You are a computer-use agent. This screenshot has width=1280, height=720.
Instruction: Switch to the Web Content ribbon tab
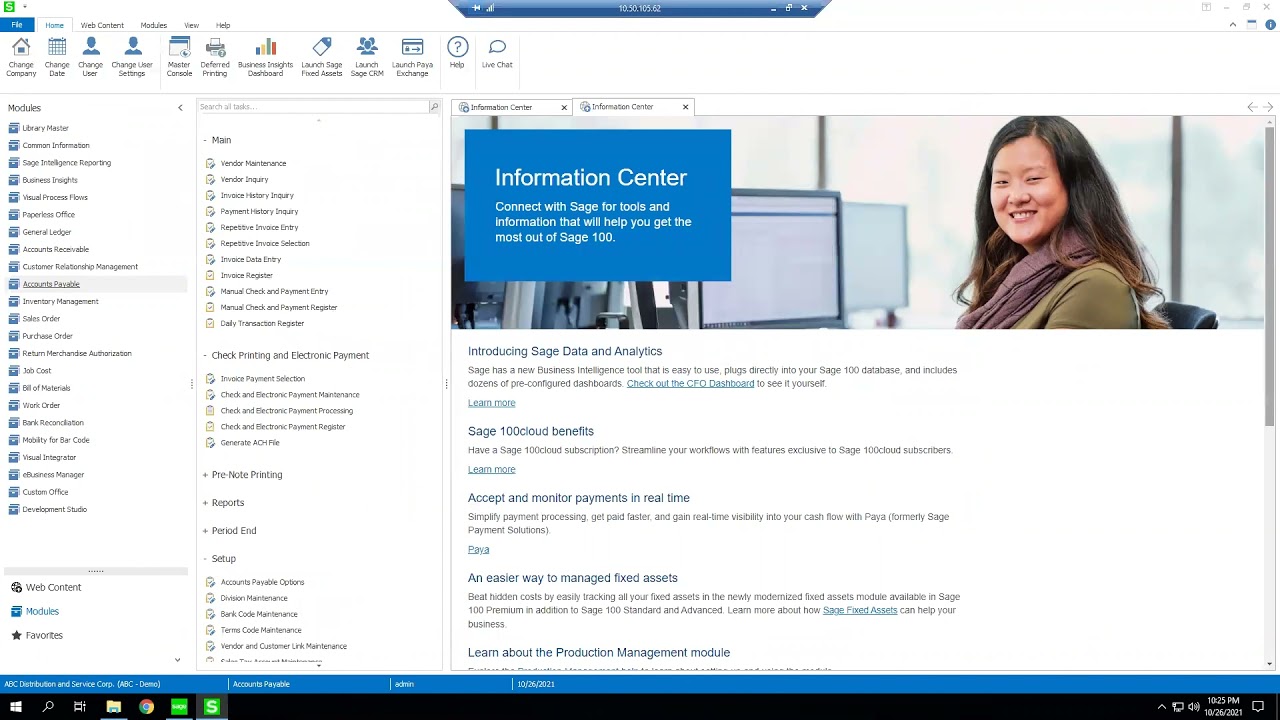click(x=102, y=25)
